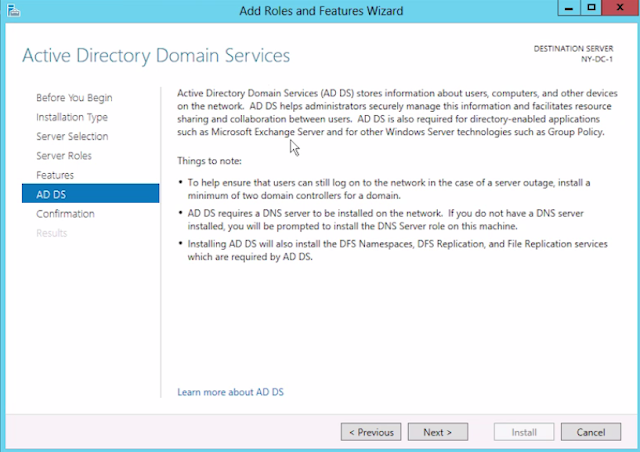This screenshot has width=640, height=452.
Task: Open the Installation Type step
Action: pos(72,117)
